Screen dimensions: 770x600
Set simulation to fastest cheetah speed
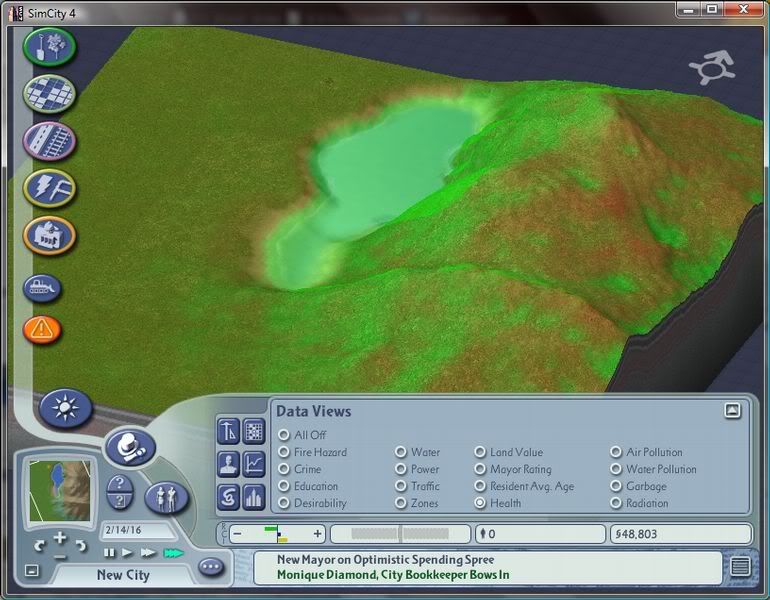click(173, 553)
